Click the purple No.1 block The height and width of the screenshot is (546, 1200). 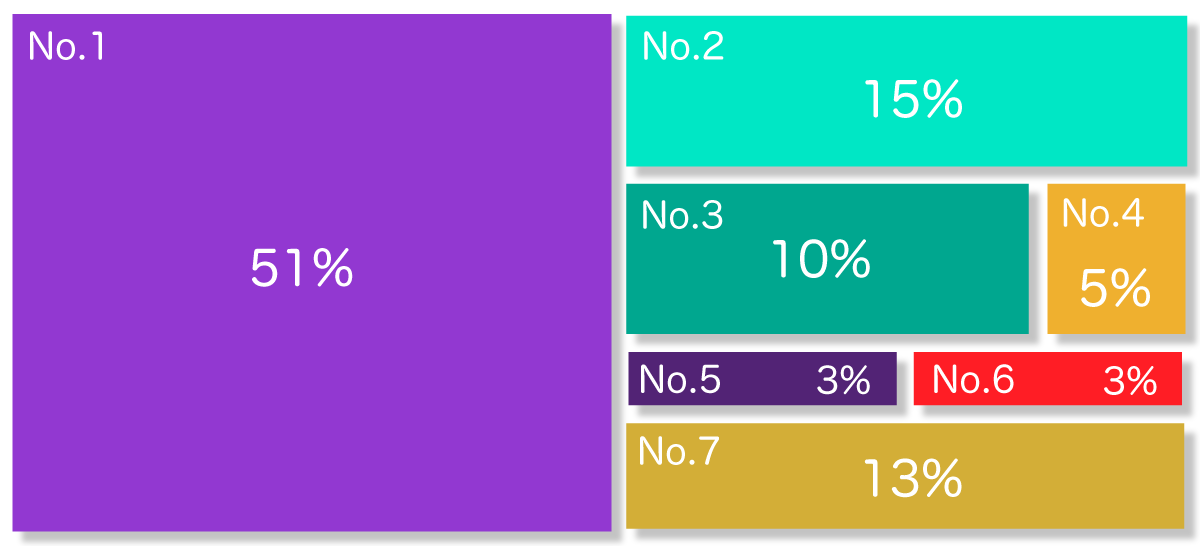click(x=311, y=272)
